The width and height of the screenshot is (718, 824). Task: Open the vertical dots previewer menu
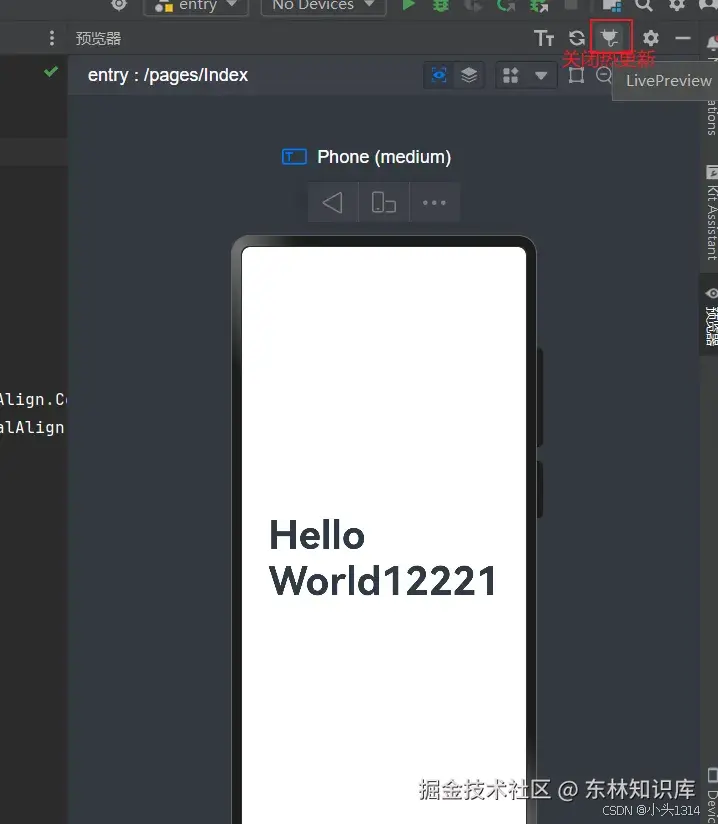coord(52,38)
